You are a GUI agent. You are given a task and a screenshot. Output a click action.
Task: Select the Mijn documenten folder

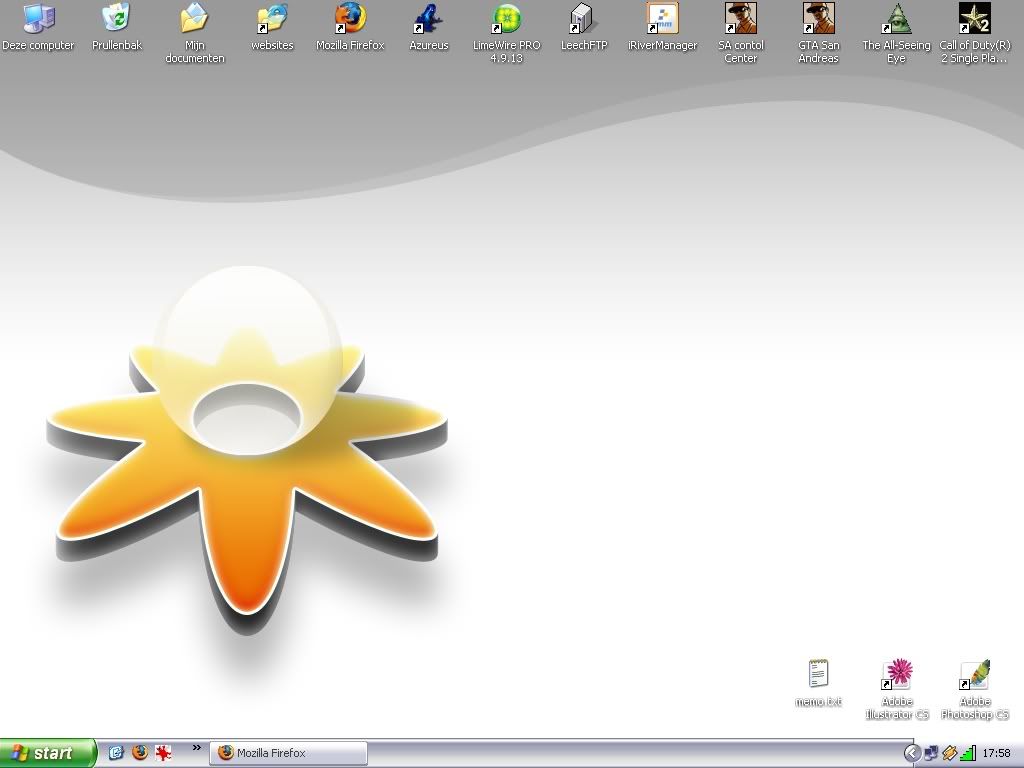pyautogui.click(x=194, y=19)
